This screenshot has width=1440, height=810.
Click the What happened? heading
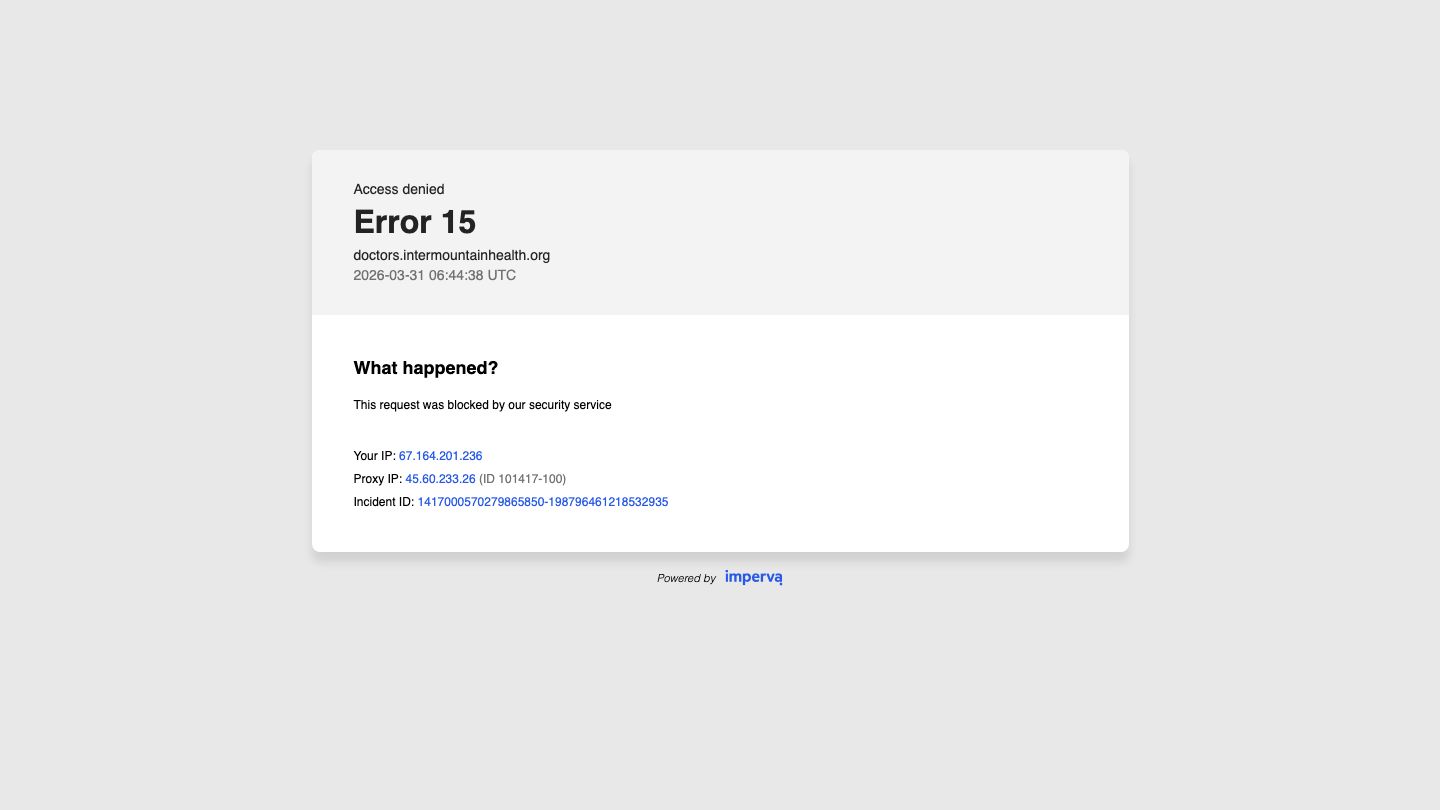point(425,368)
